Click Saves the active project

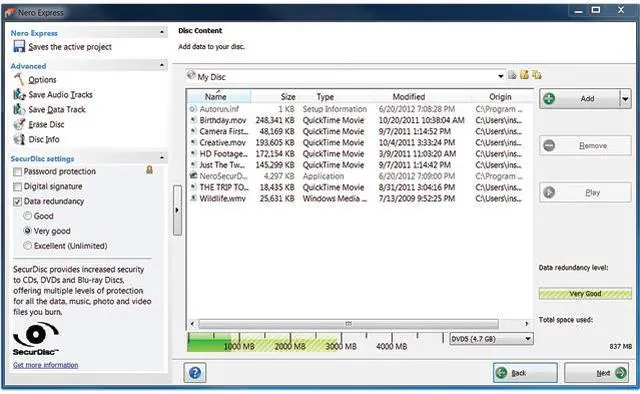(70, 47)
